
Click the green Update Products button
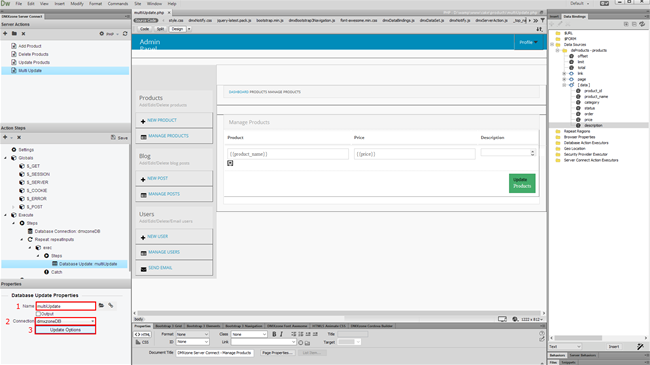pos(522,183)
